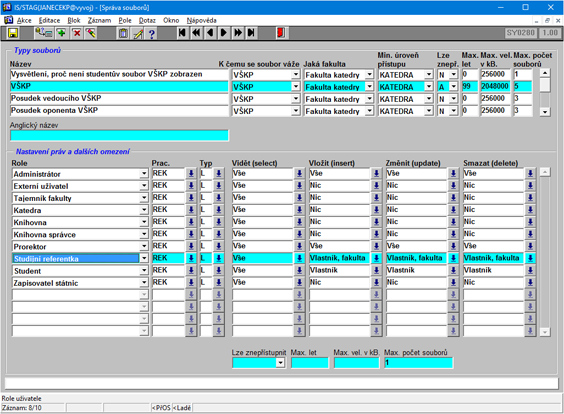
Task: Click the Anglický název input field
Action: [119, 135]
